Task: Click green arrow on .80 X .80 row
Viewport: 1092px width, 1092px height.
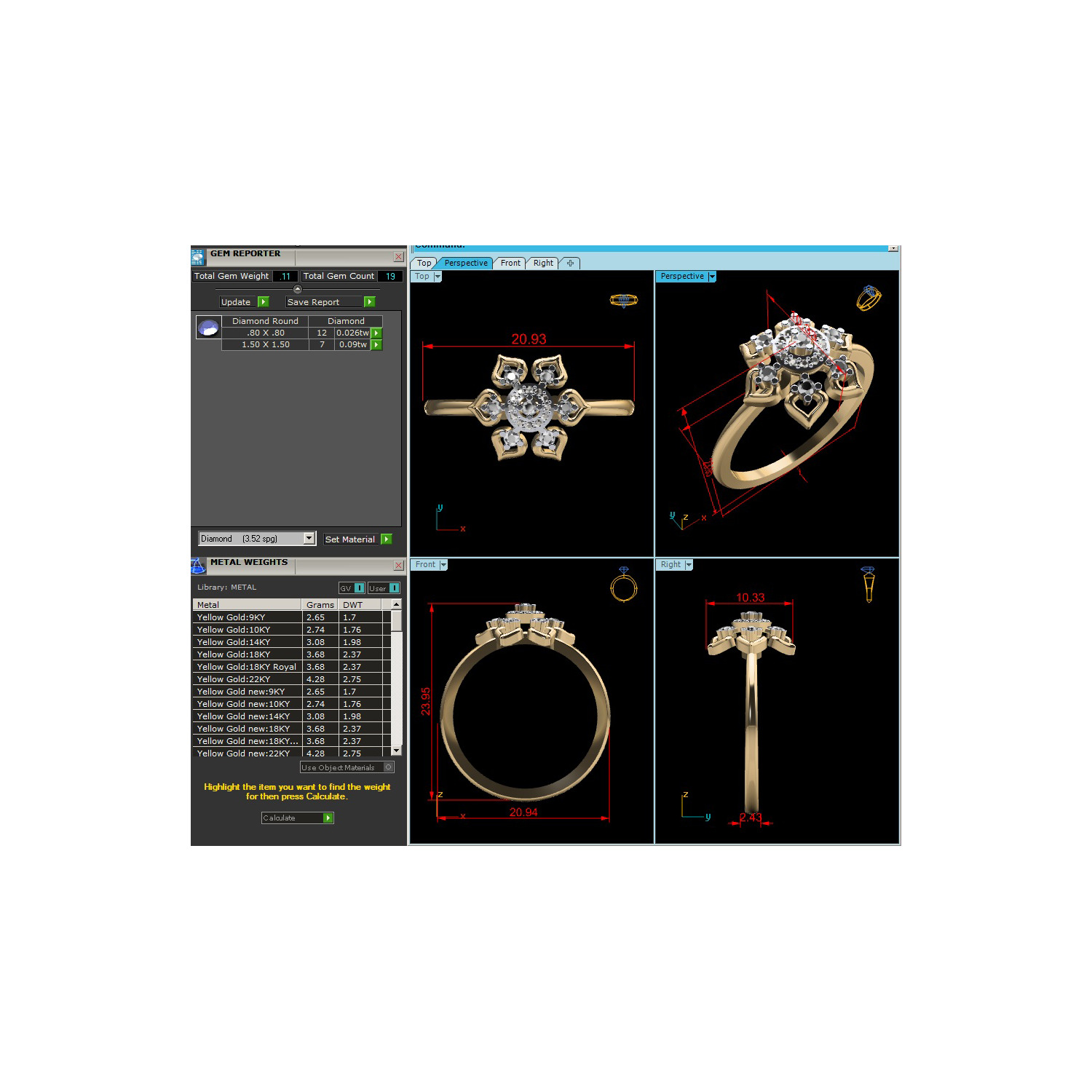Action: tap(376, 333)
